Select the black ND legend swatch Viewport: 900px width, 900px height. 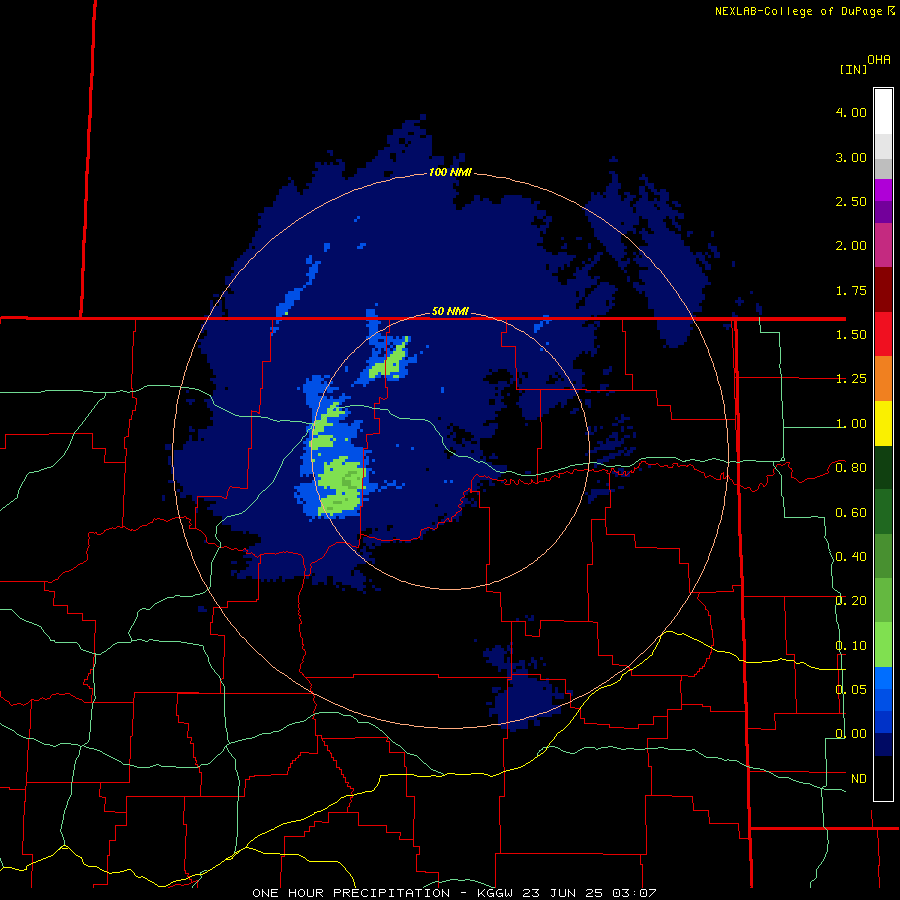tap(883, 778)
